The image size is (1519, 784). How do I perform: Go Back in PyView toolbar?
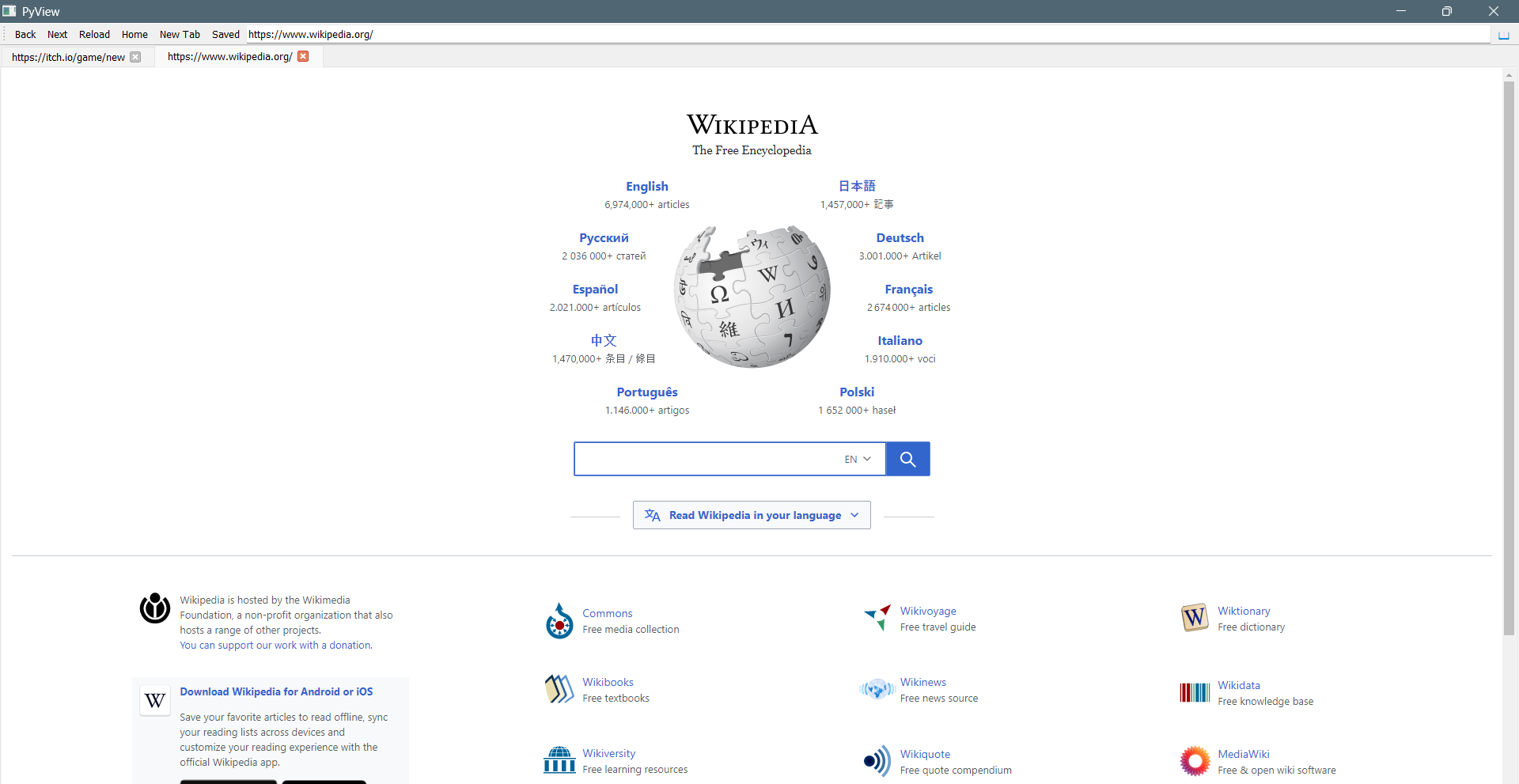(x=25, y=34)
